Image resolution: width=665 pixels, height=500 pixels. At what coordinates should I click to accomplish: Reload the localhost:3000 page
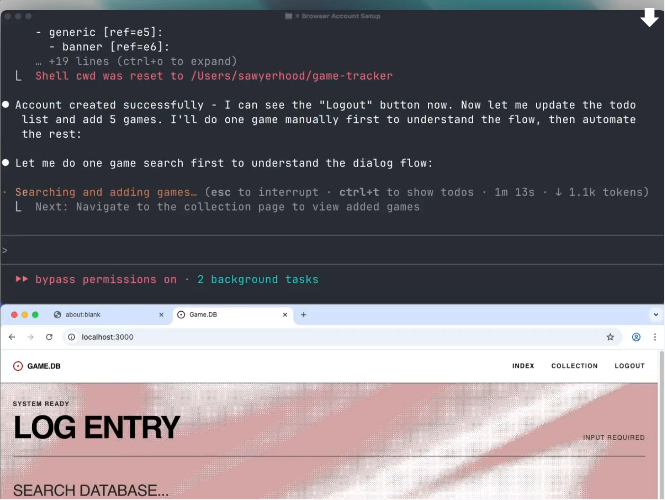(x=49, y=337)
